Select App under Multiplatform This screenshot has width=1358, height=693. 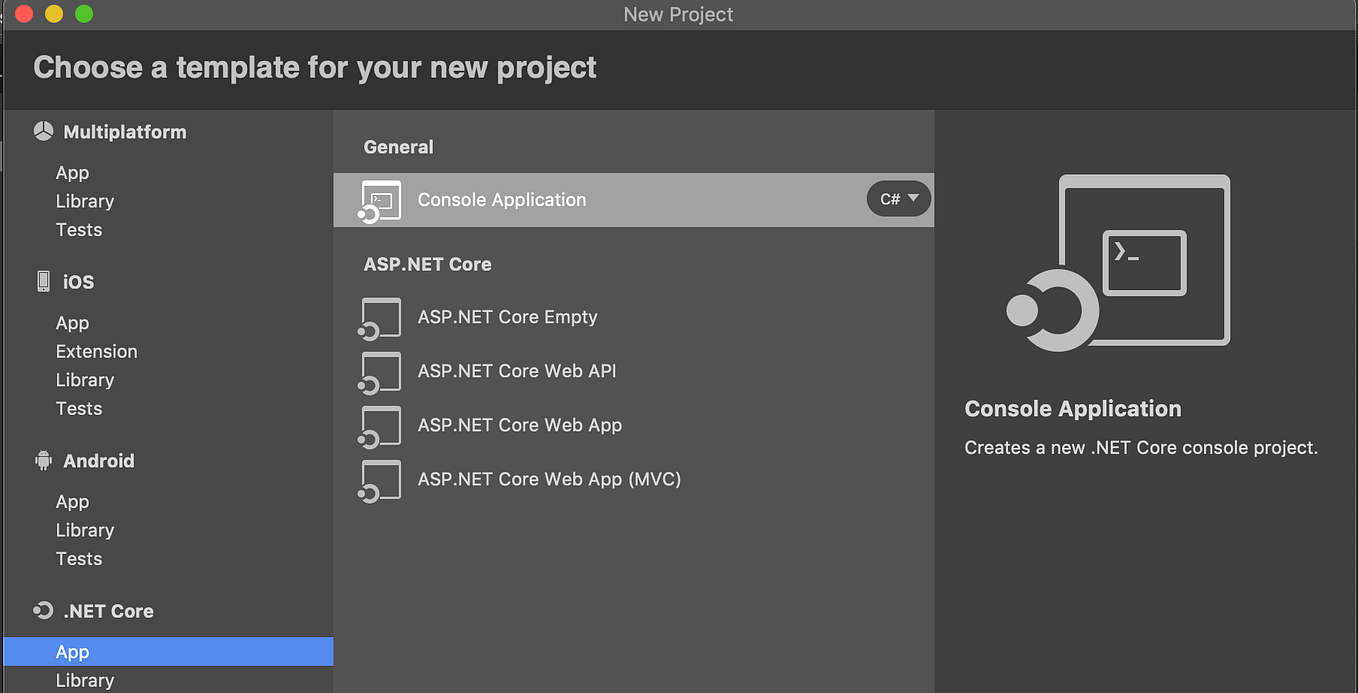(72, 172)
